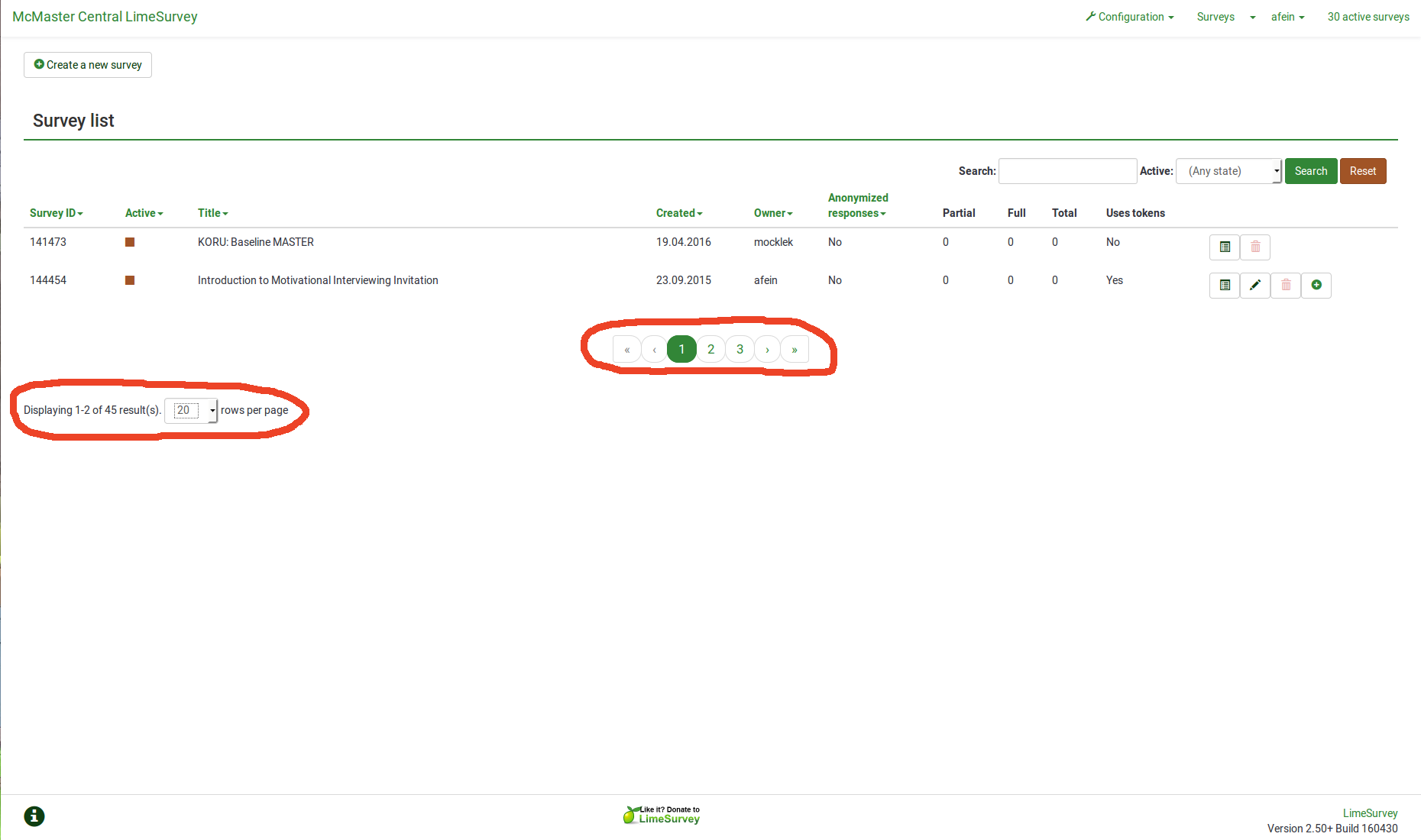The width and height of the screenshot is (1421, 840).
Task: Click owner name mocklek
Action: pos(773,242)
